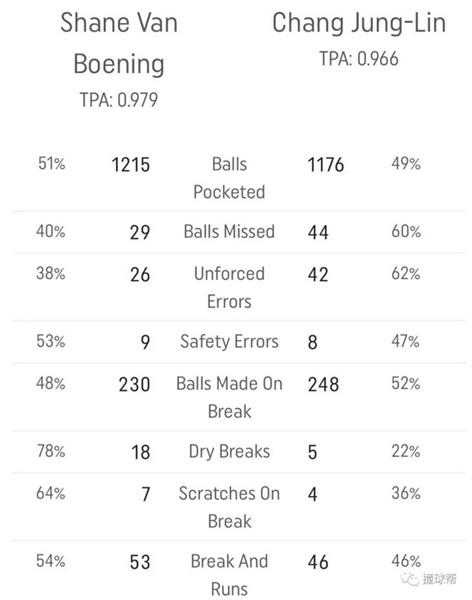The width and height of the screenshot is (472, 600).
Task: Click the WeChat watermark logo icon
Action: [x=410, y=579]
